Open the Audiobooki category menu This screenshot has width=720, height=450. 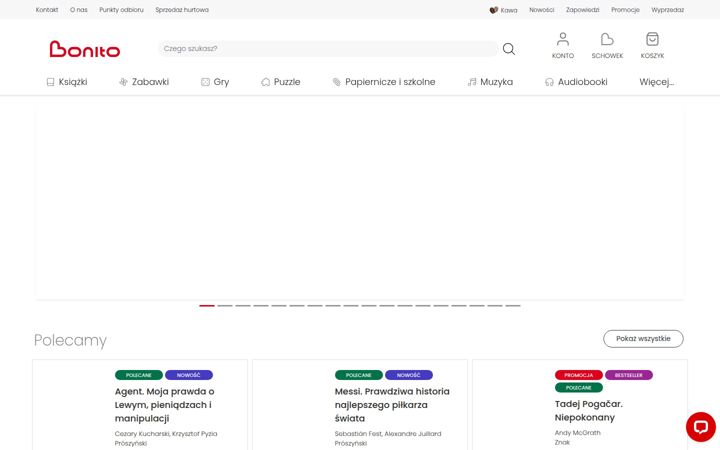(583, 82)
